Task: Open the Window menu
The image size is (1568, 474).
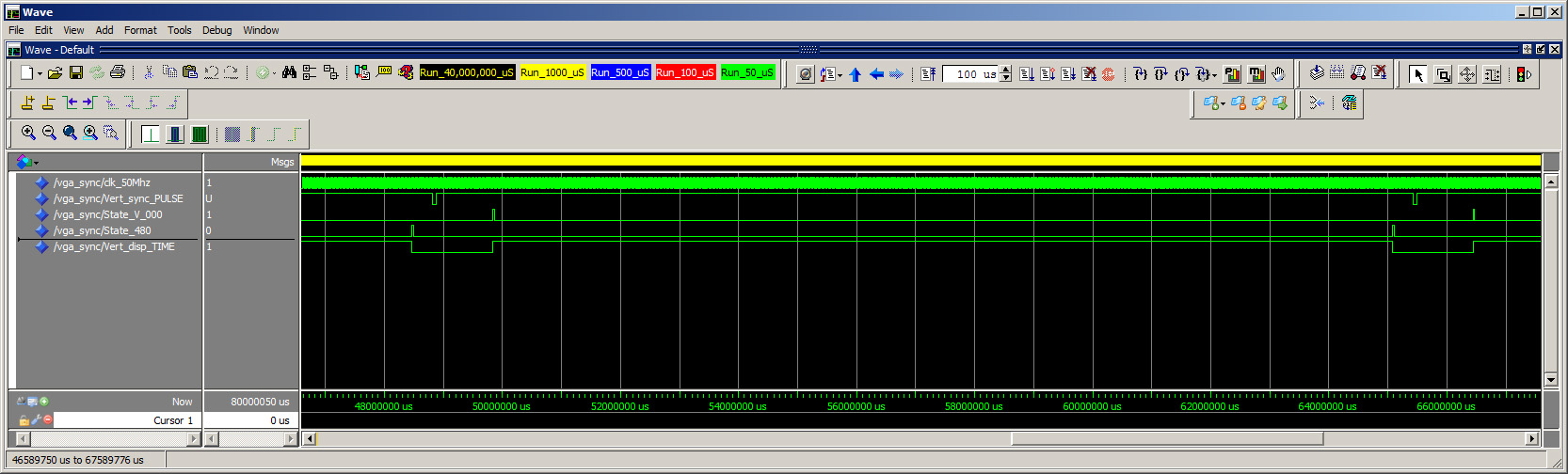Action: click(x=261, y=30)
